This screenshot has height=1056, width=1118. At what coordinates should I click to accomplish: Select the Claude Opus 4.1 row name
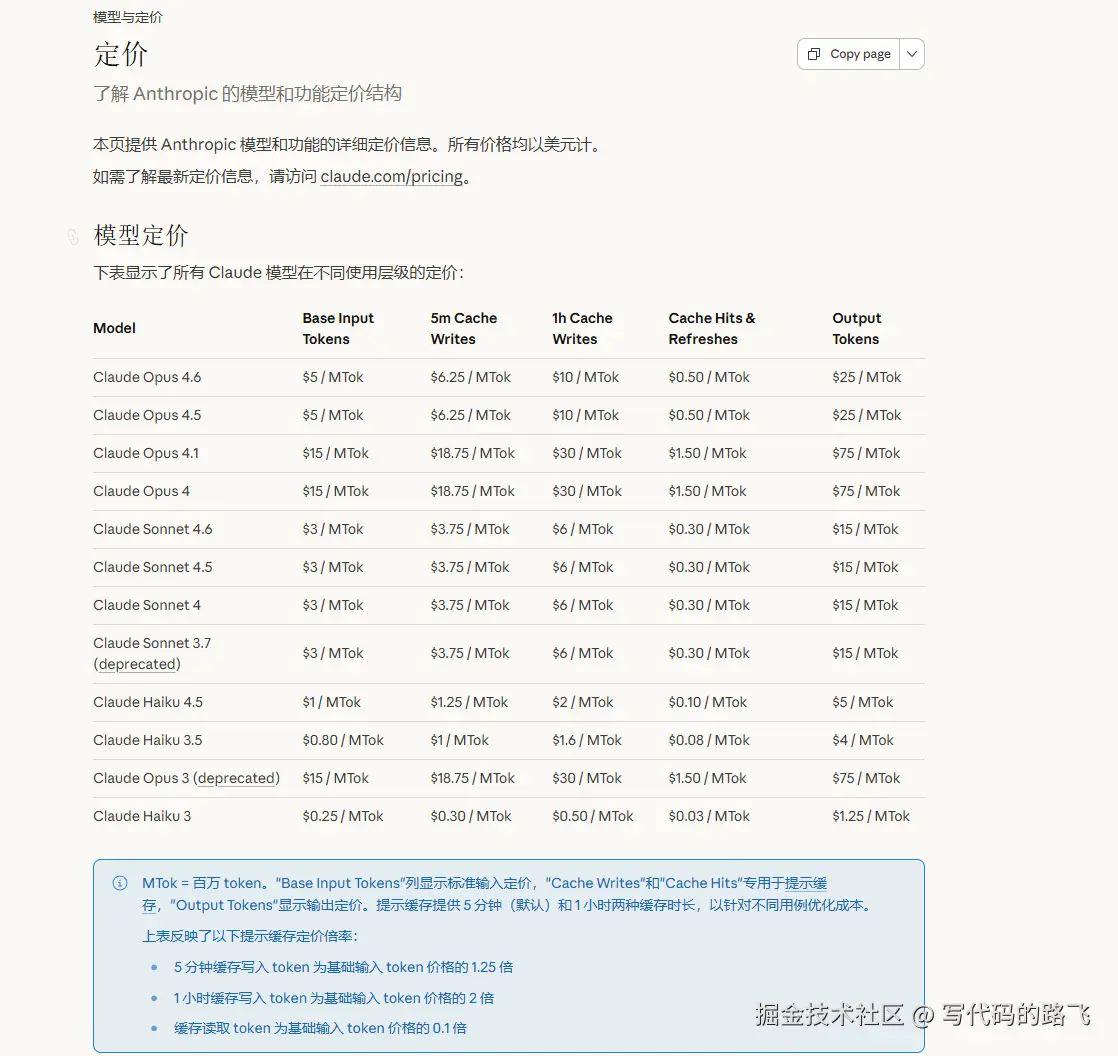tap(145, 453)
